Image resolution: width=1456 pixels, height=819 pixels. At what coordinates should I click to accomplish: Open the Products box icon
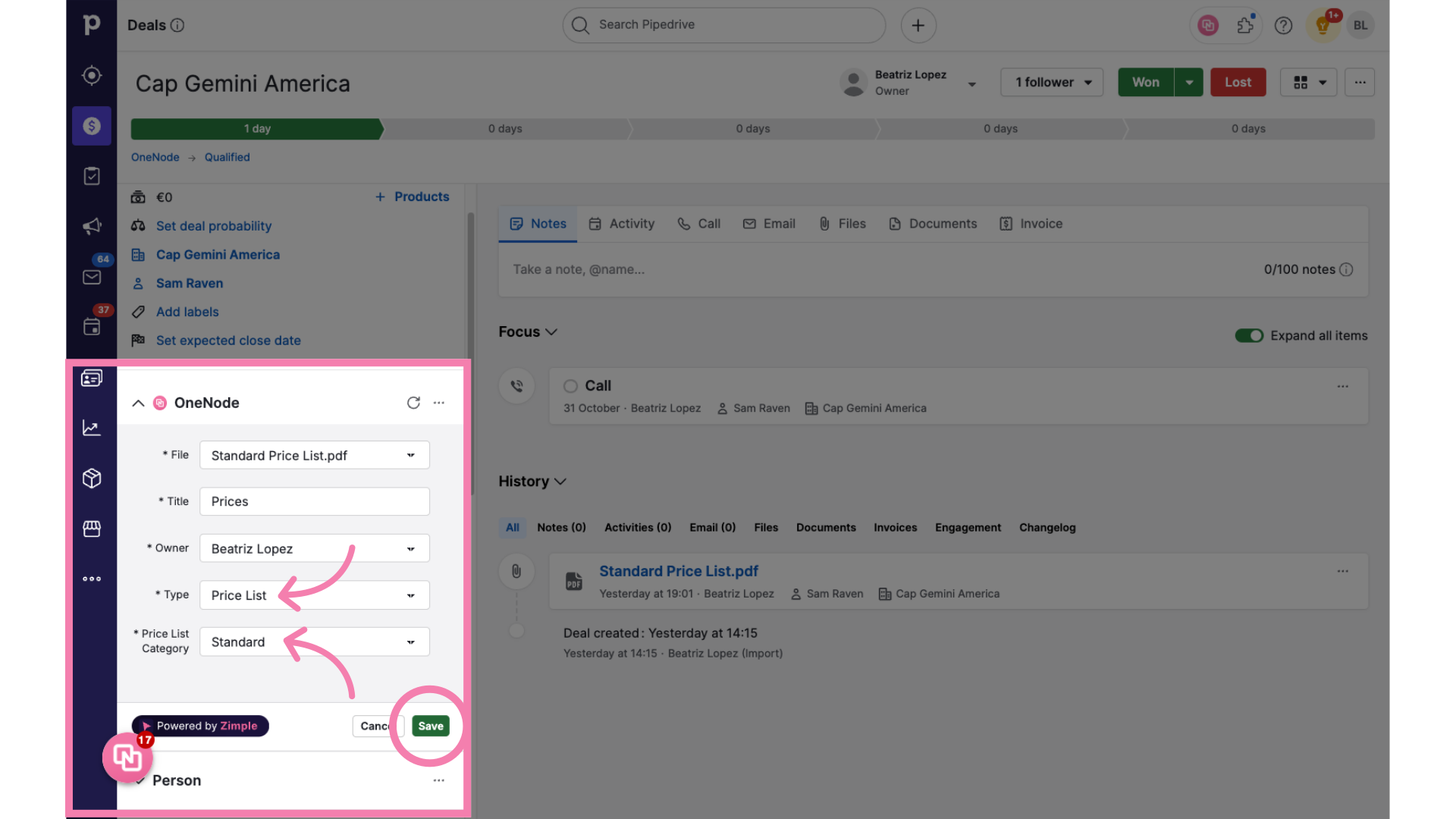click(91, 479)
